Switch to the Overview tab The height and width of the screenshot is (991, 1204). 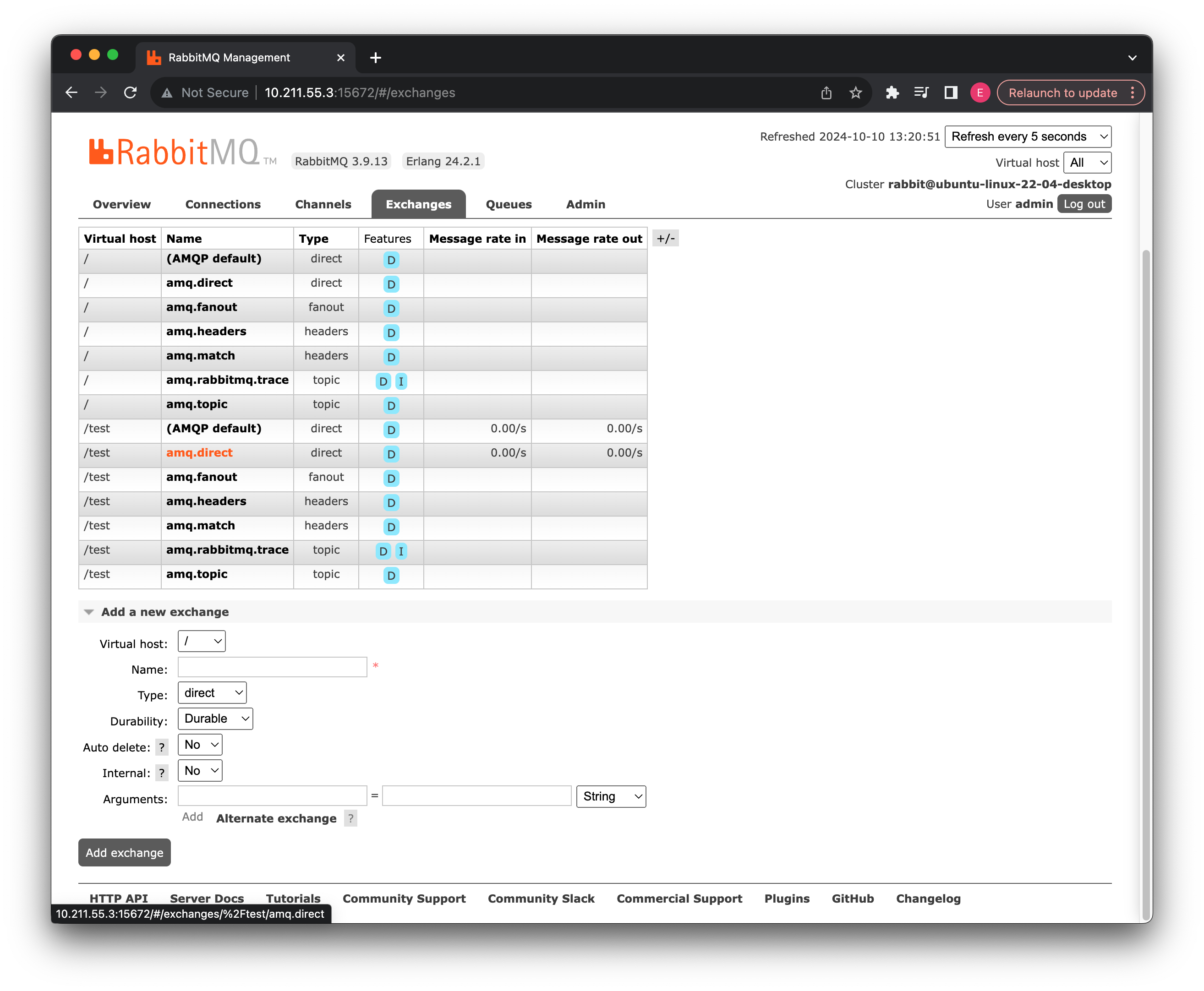[122, 204]
